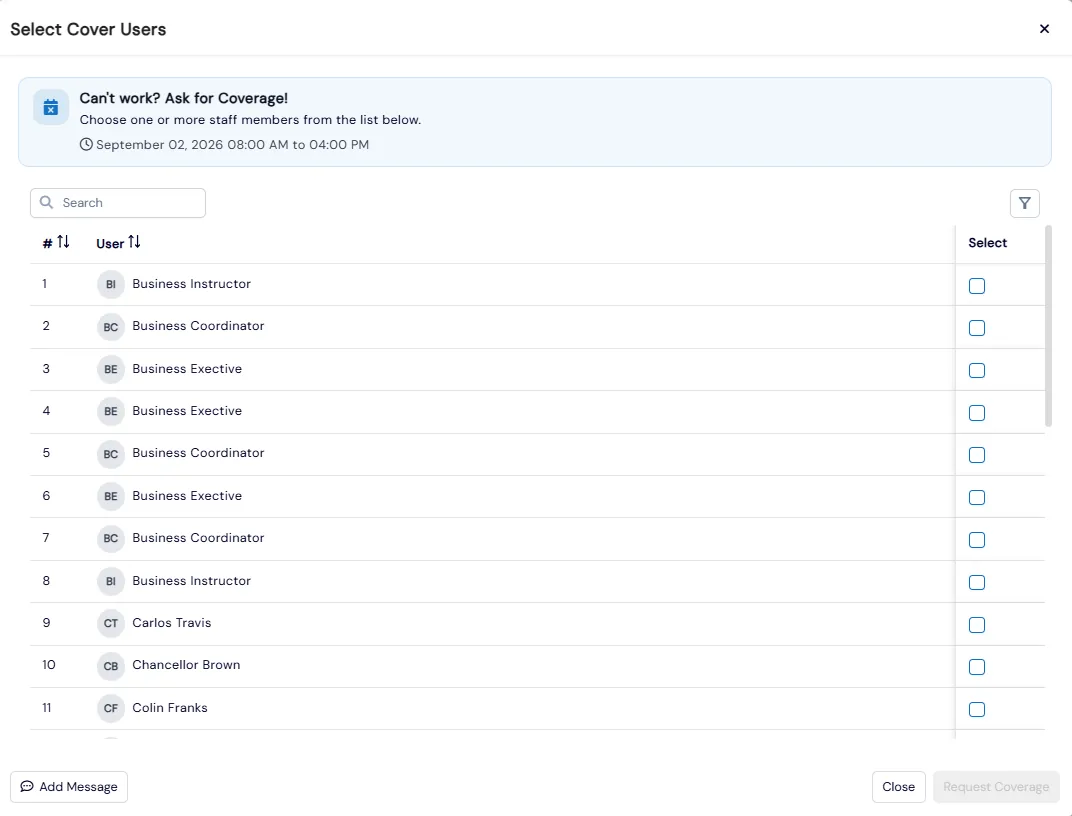This screenshot has width=1072, height=816.
Task: Sort by the User column arrows
Action: pyautogui.click(x=134, y=242)
